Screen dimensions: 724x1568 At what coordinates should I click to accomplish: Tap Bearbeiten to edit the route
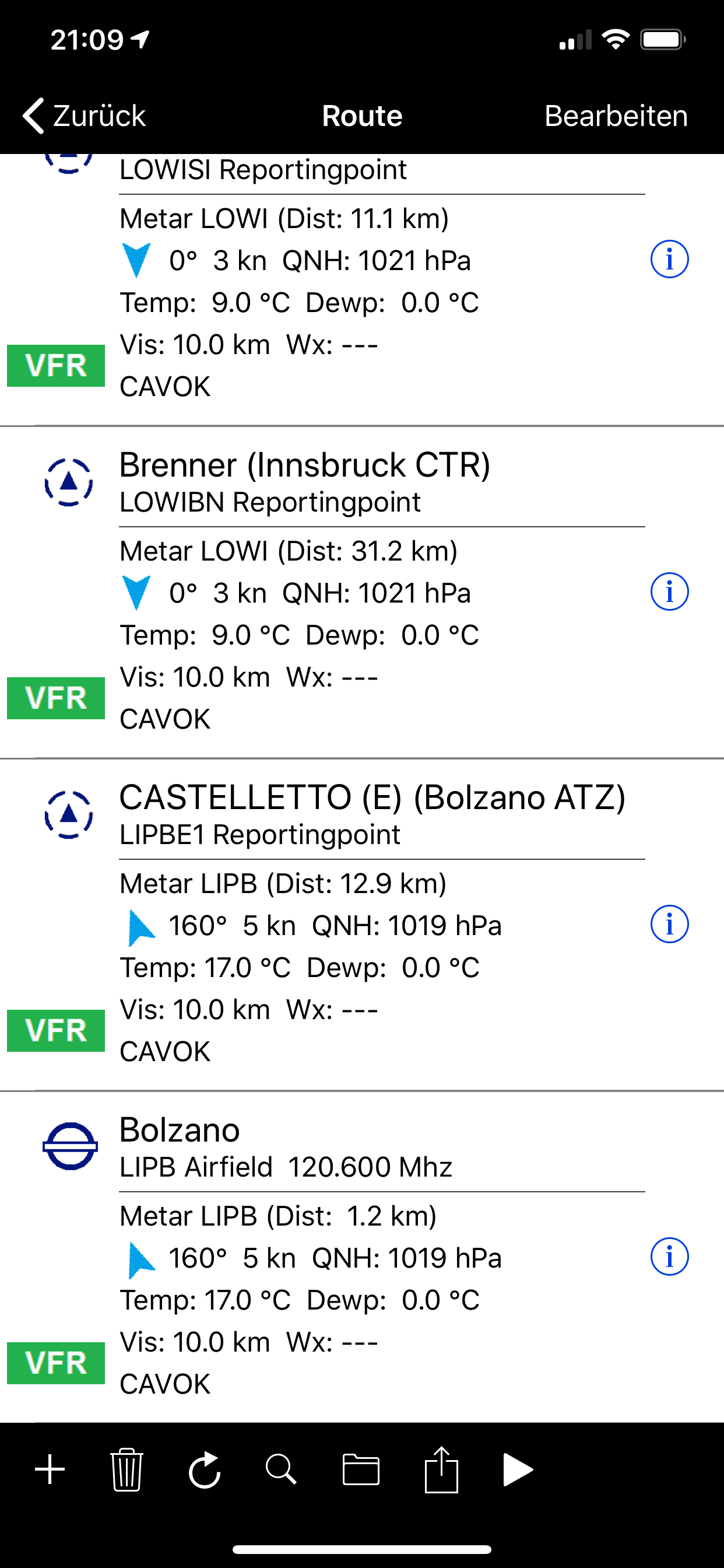[x=616, y=116]
